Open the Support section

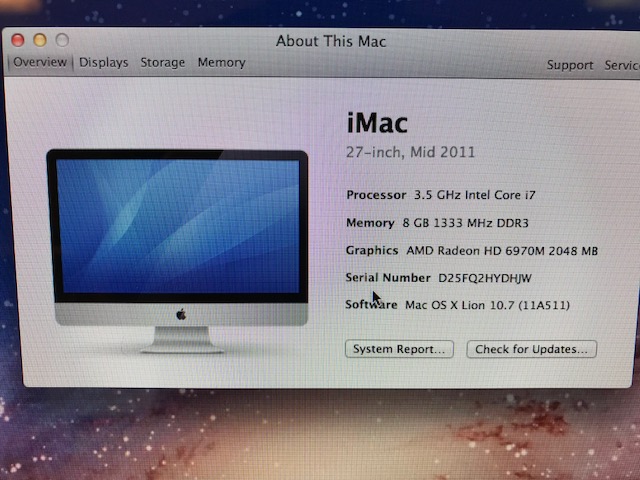click(x=570, y=65)
